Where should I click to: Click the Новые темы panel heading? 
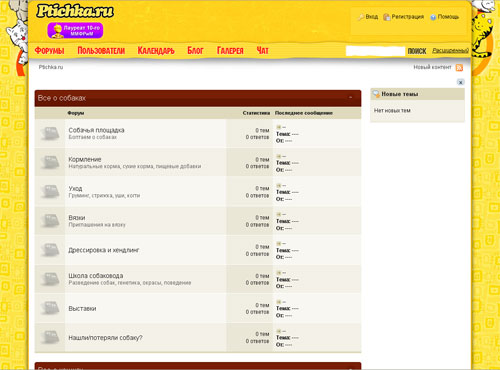point(400,94)
